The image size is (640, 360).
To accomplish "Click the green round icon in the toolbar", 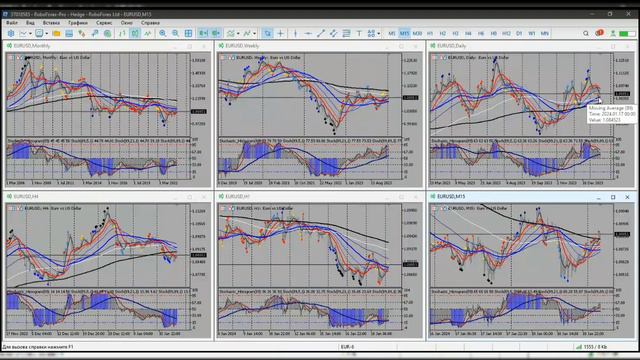I will click(x=107, y=33).
